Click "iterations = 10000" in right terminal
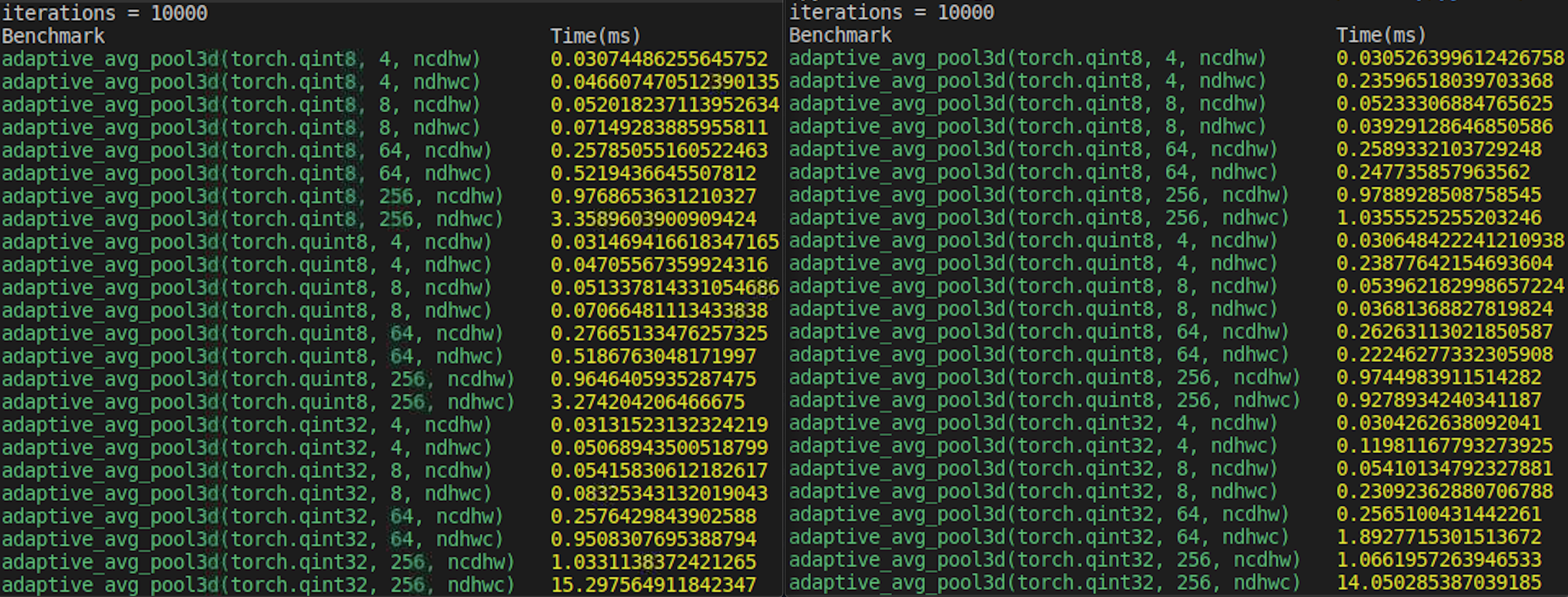The image size is (1568, 597). (891, 12)
